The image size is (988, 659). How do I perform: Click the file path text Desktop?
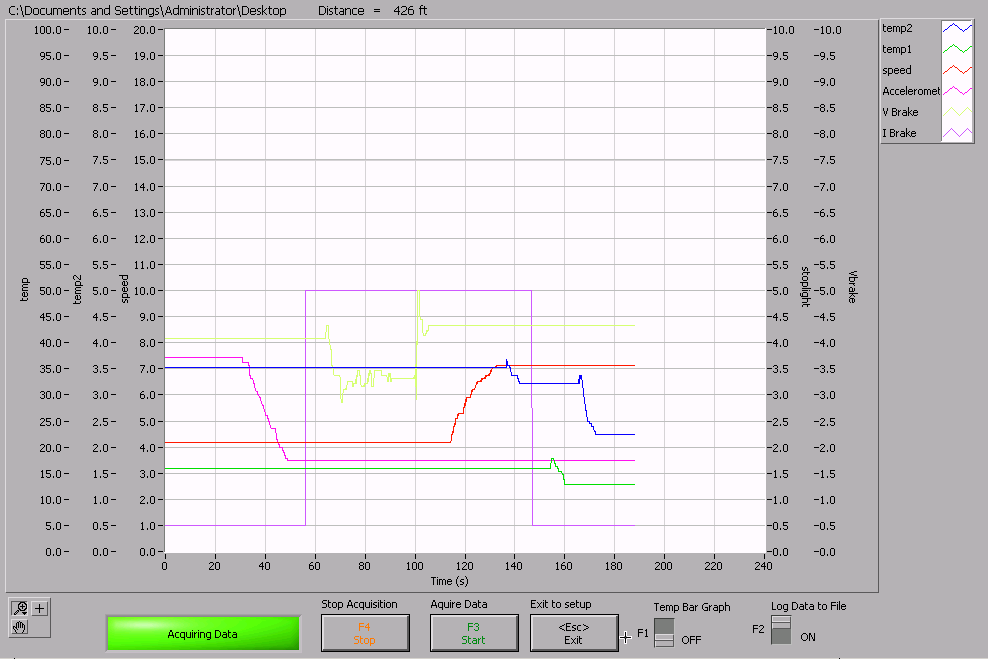(x=263, y=11)
